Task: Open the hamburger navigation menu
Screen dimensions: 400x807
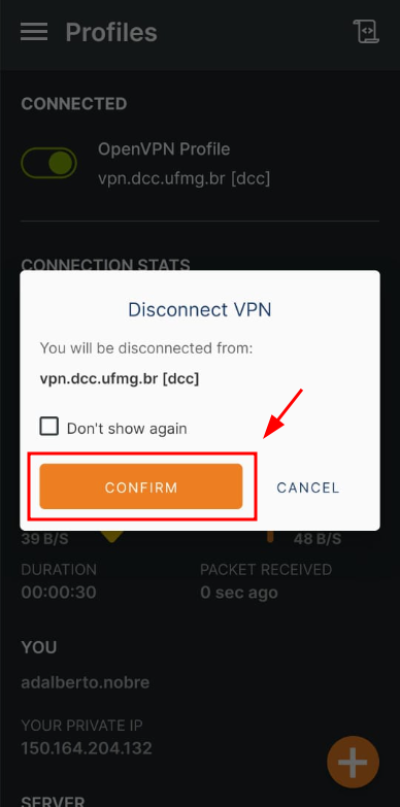Action: pyautogui.click(x=34, y=32)
